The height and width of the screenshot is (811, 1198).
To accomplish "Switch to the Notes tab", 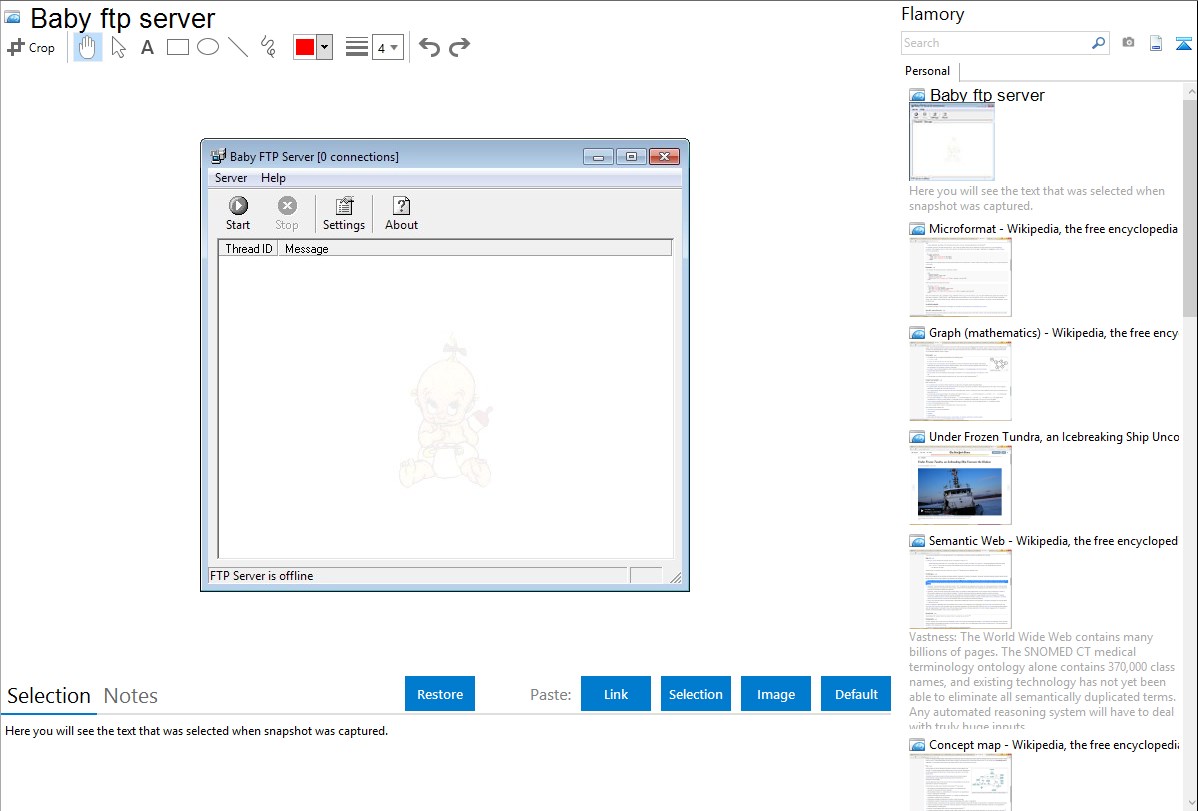I will point(131,696).
